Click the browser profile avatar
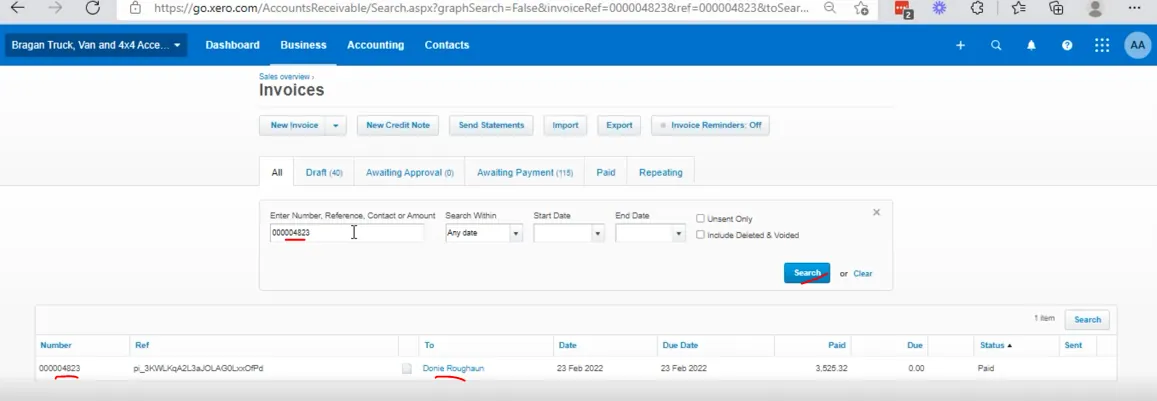This screenshot has height=401, width=1157. click(1096, 8)
